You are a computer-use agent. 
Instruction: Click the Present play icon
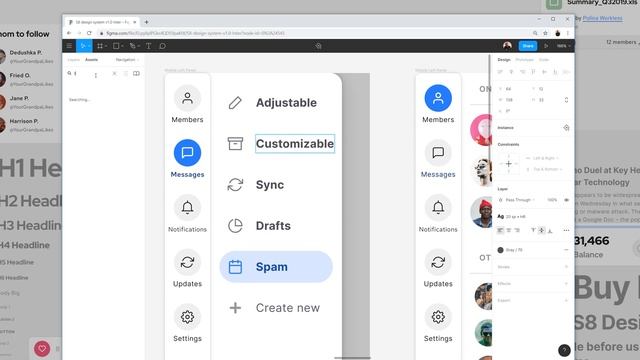[x=546, y=46]
